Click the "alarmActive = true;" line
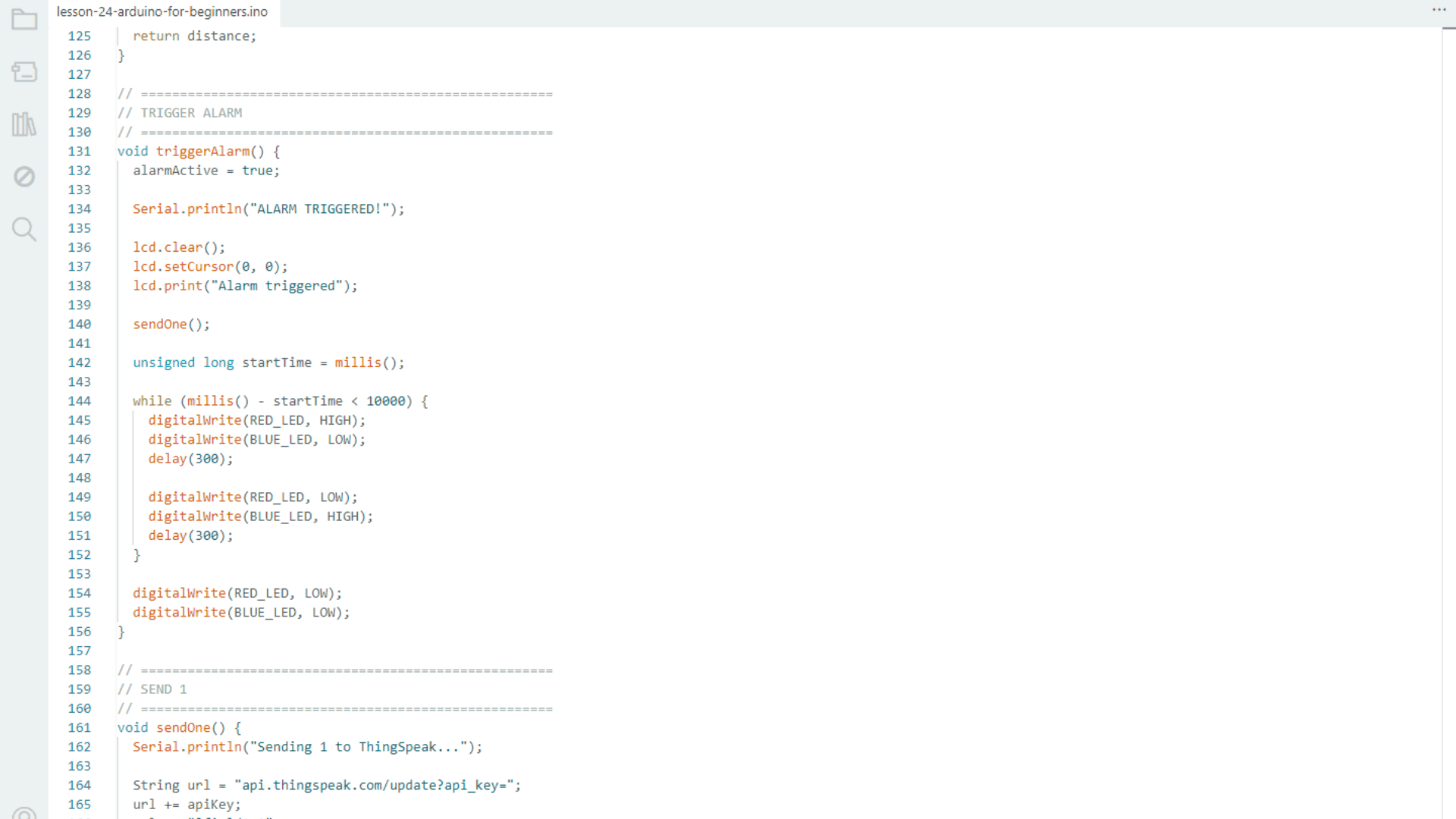This screenshot has height=819, width=1456. coord(206,171)
